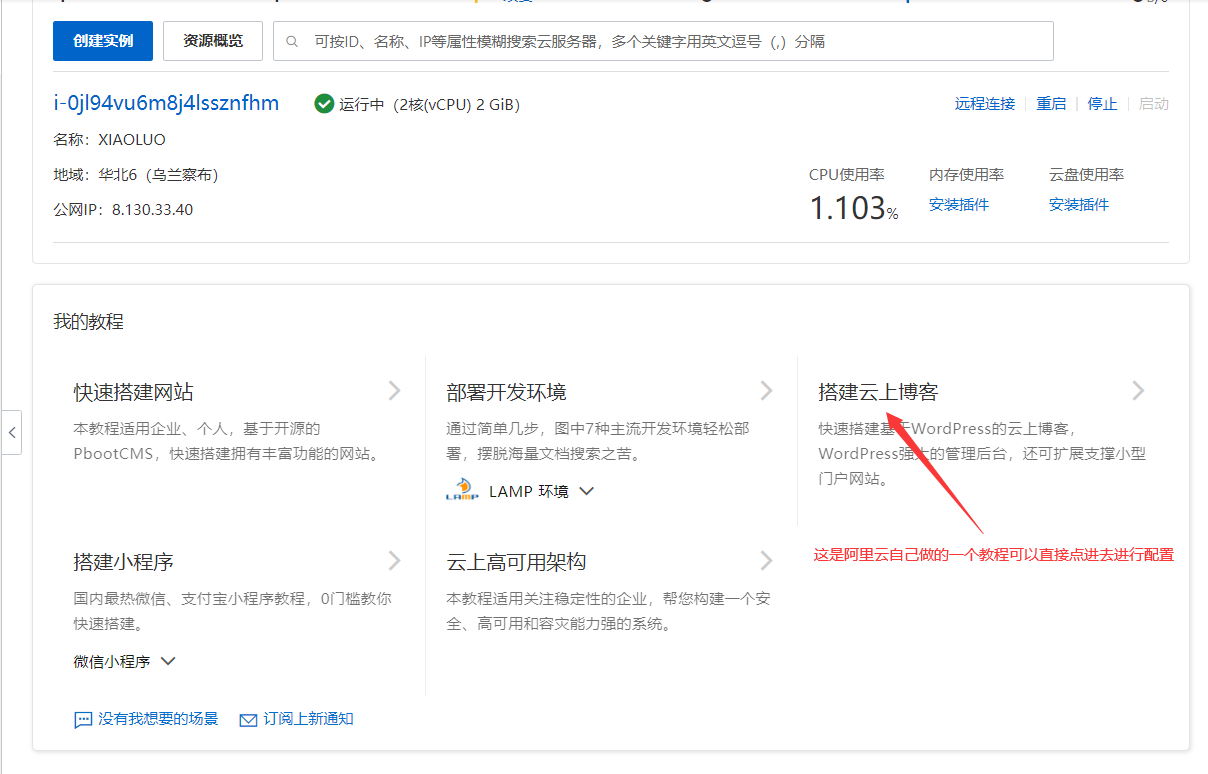Open the 快速搭建网站 tutorial
The width and height of the screenshot is (1208, 774).
[x=134, y=392]
